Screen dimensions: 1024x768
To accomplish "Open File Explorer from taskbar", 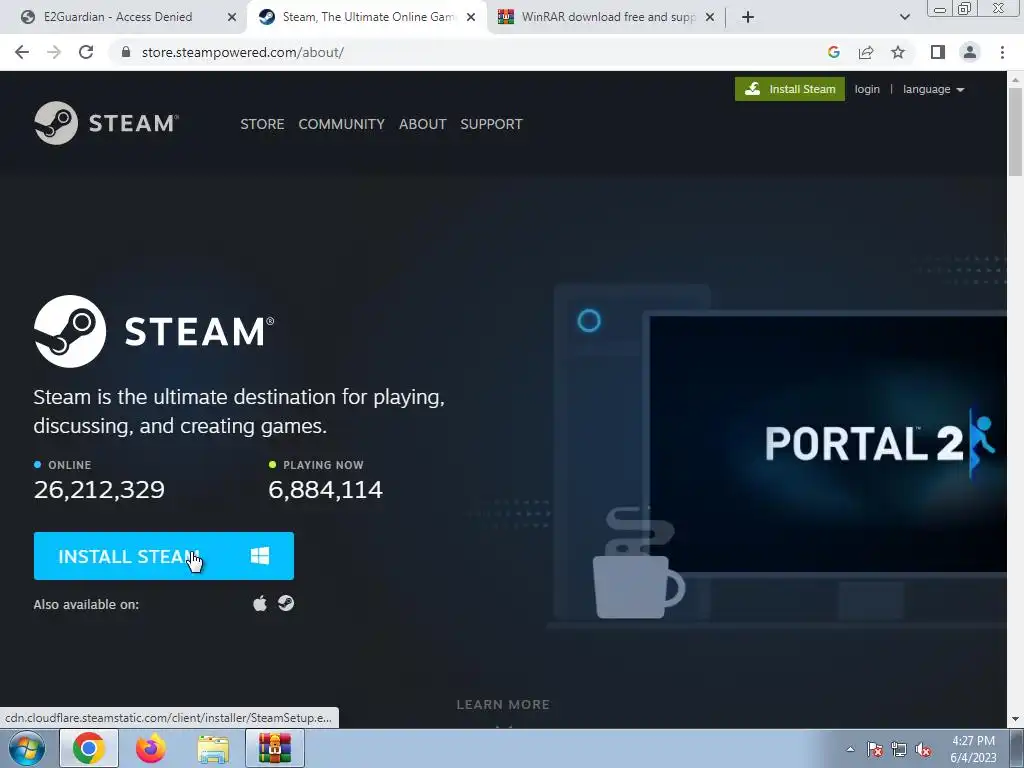I will tap(213, 749).
